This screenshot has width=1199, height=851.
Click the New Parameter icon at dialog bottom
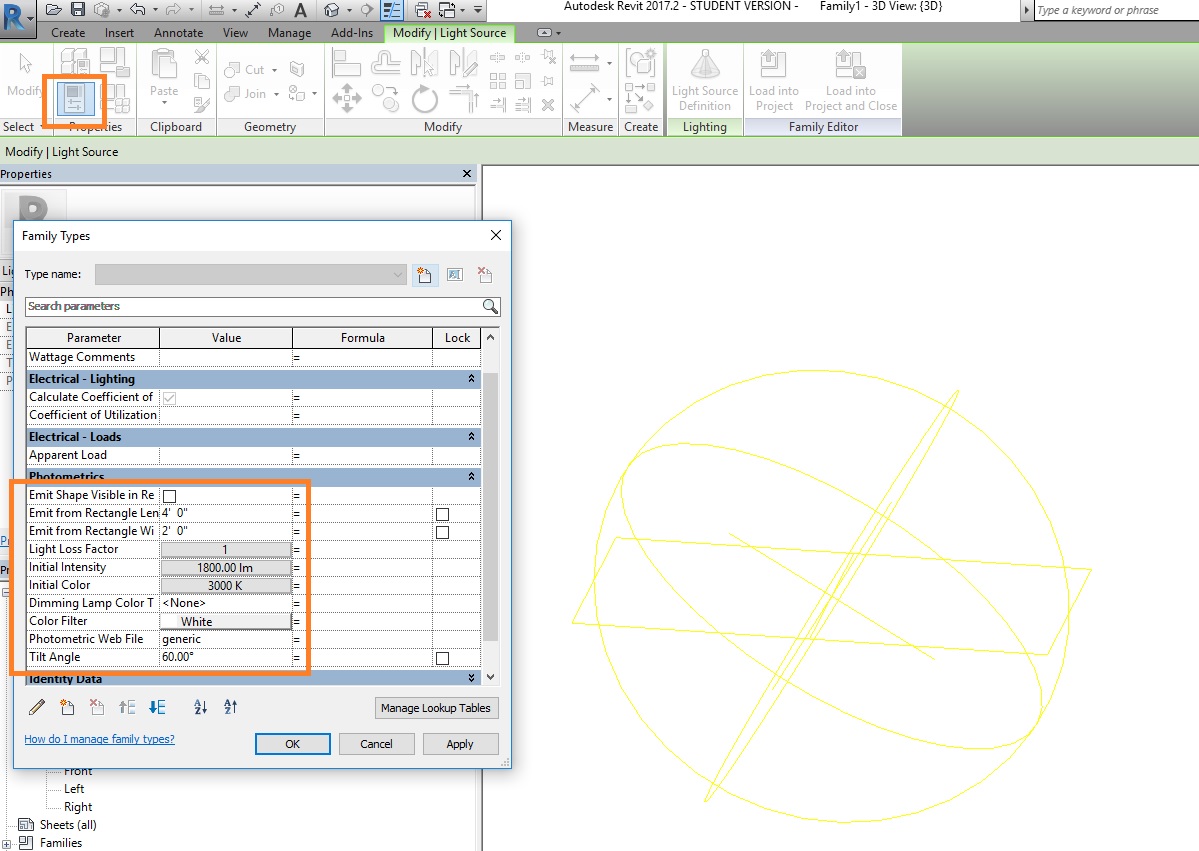(x=67, y=707)
